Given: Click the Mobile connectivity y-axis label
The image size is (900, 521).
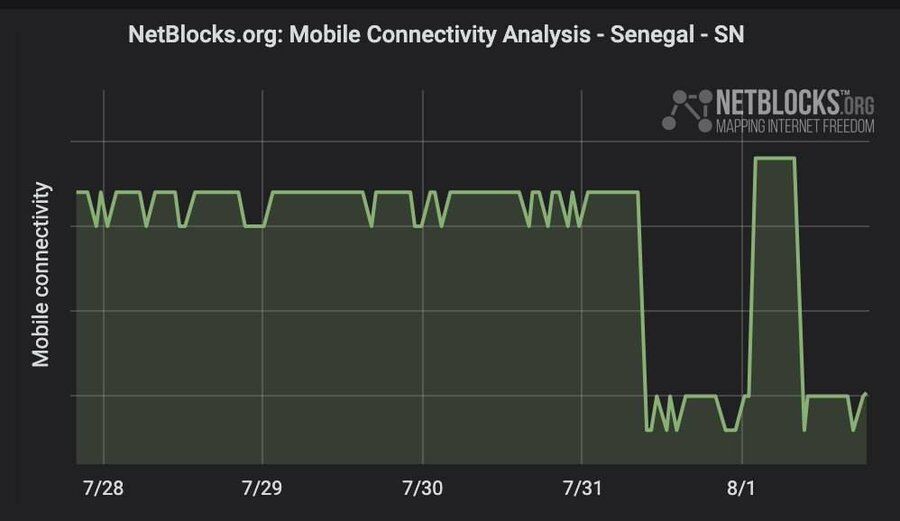Looking at the screenshot, I should click(42, 274).
